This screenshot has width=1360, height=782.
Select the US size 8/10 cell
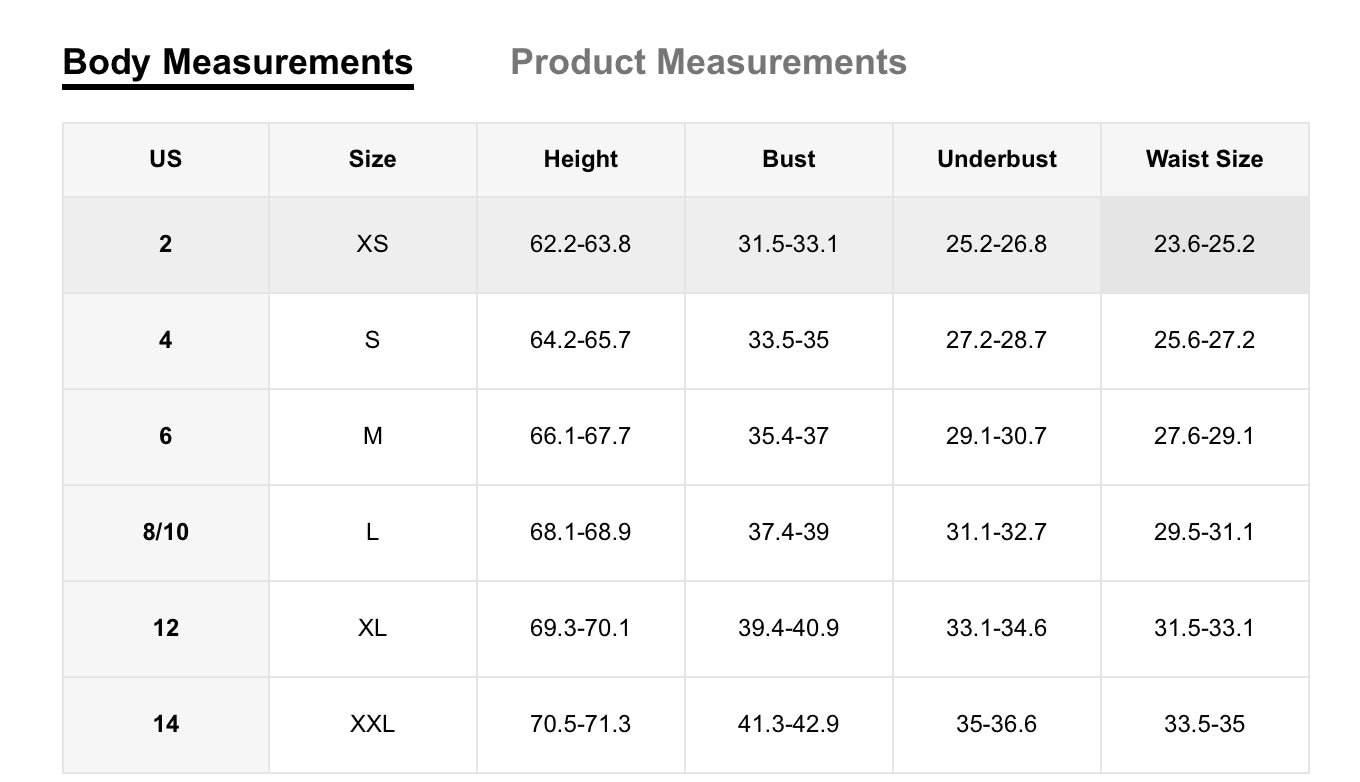pos(165,532)
